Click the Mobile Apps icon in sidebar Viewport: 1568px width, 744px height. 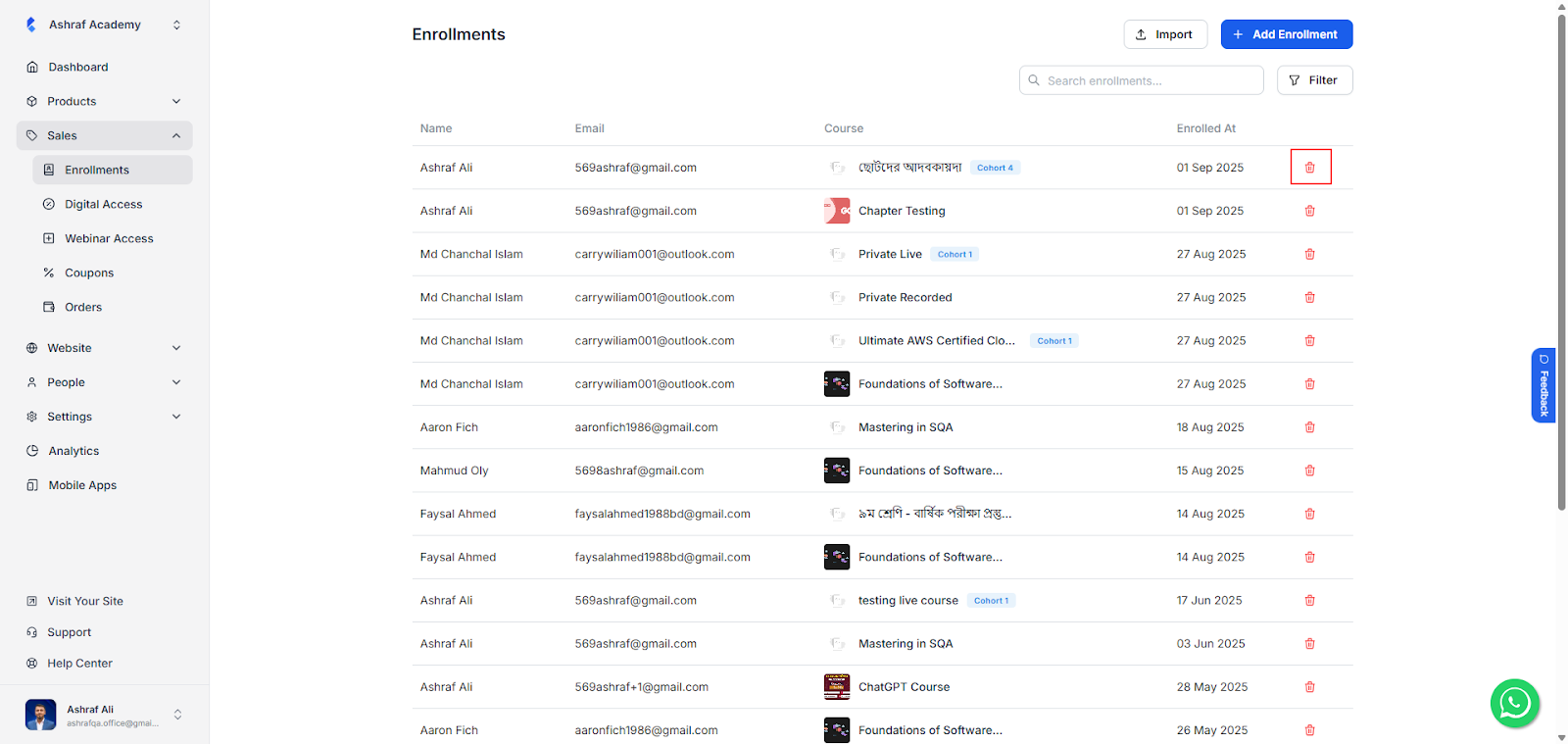[x=32, y=485]
